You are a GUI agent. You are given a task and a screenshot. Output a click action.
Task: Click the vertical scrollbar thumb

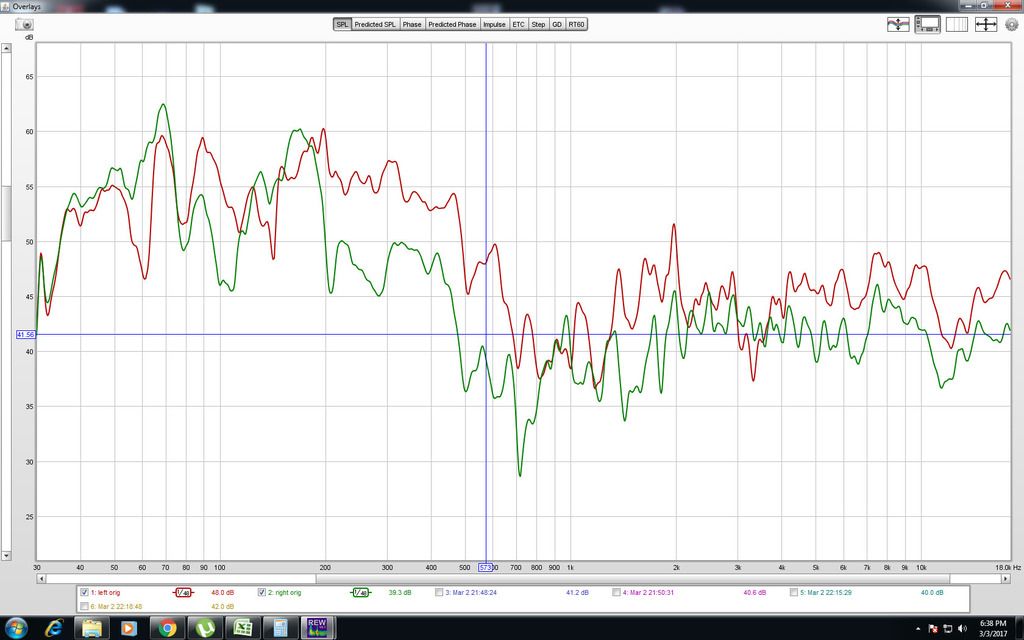[6, 213]
